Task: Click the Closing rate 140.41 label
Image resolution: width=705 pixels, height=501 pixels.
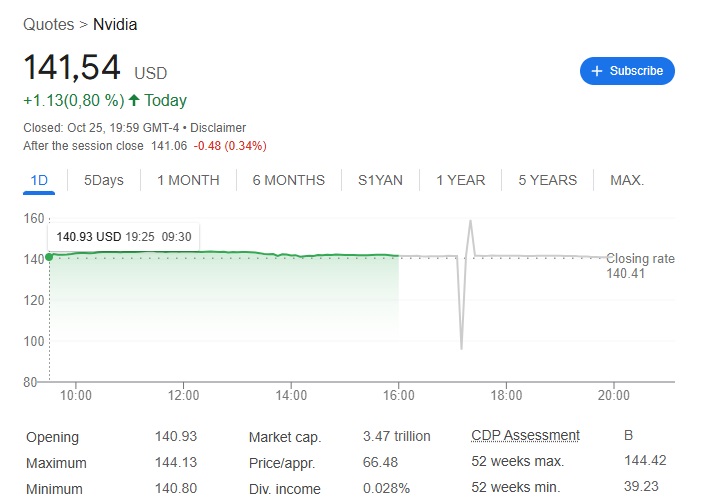Action: pos(640,265)
